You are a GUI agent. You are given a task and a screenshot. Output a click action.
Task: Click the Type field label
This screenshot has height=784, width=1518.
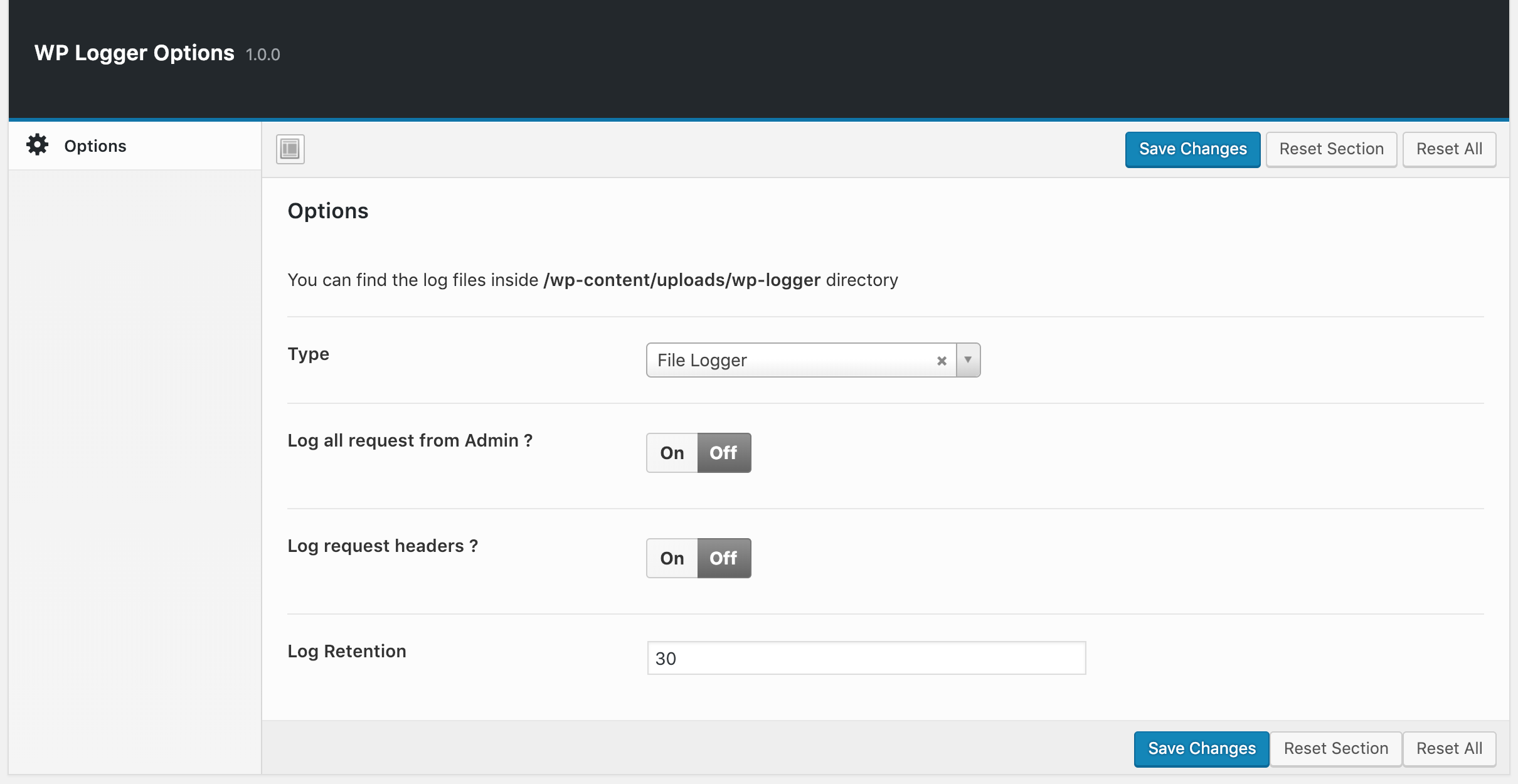(x=309, y=354)
